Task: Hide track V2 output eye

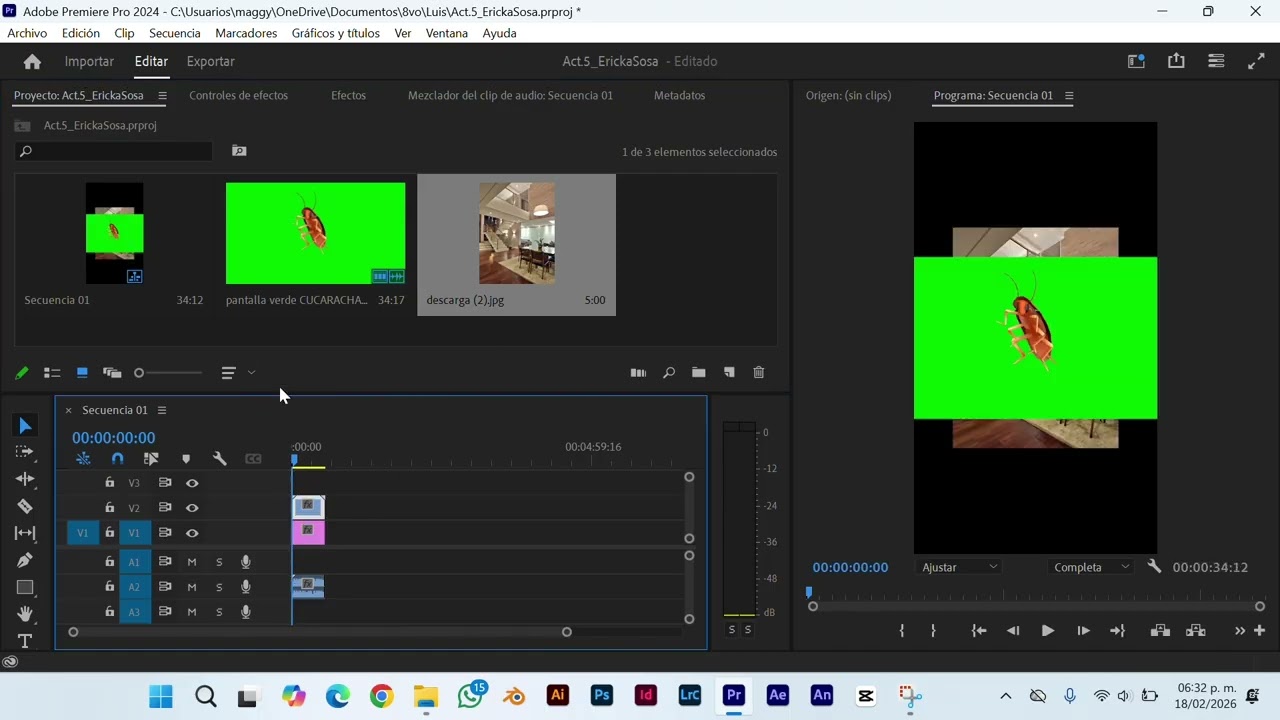Action: tap(192, 508)
